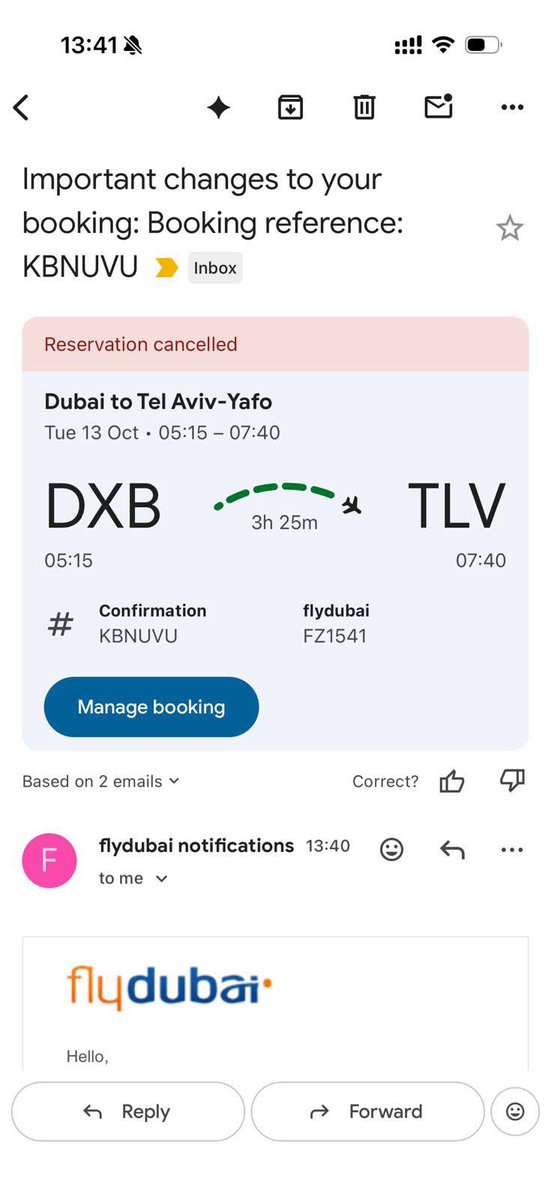Give thumbs down to summary card
Screen dimensions: 551x1199
[x=512, y=780]
